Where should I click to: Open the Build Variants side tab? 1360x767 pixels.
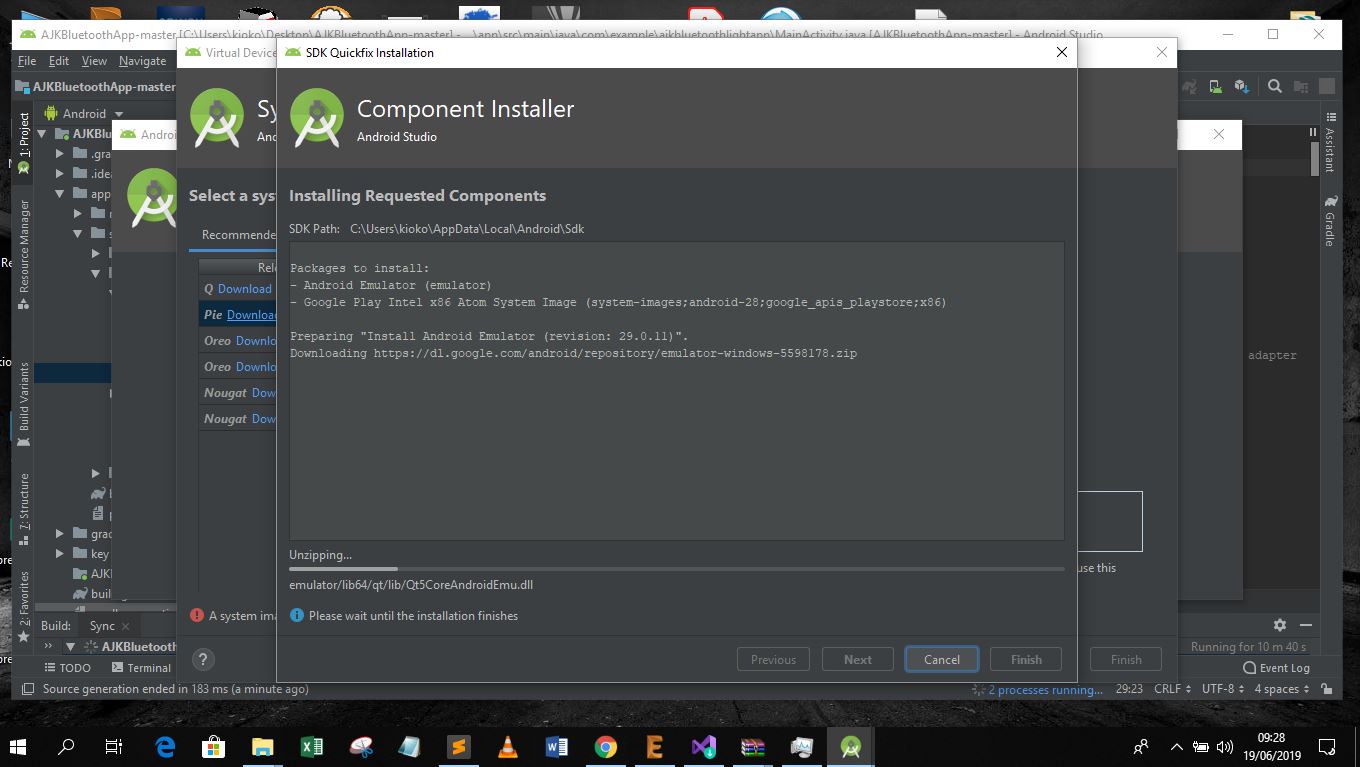pos(24,405)
